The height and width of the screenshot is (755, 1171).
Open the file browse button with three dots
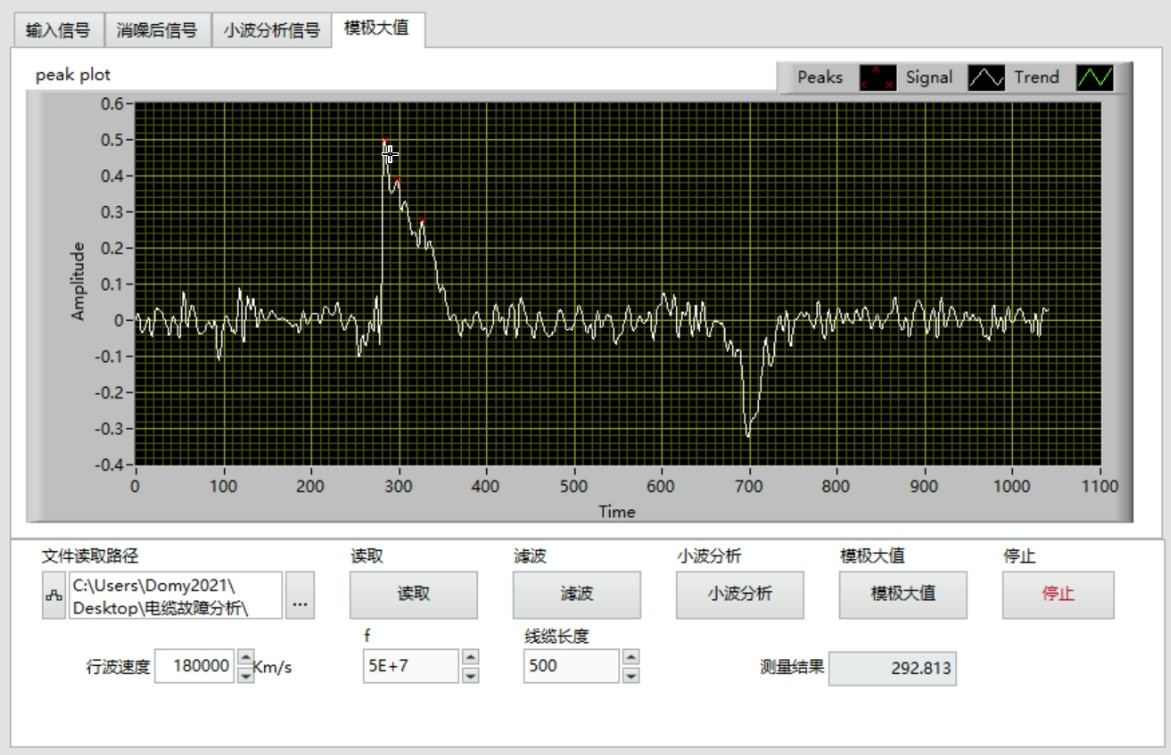tap(300, 595)
